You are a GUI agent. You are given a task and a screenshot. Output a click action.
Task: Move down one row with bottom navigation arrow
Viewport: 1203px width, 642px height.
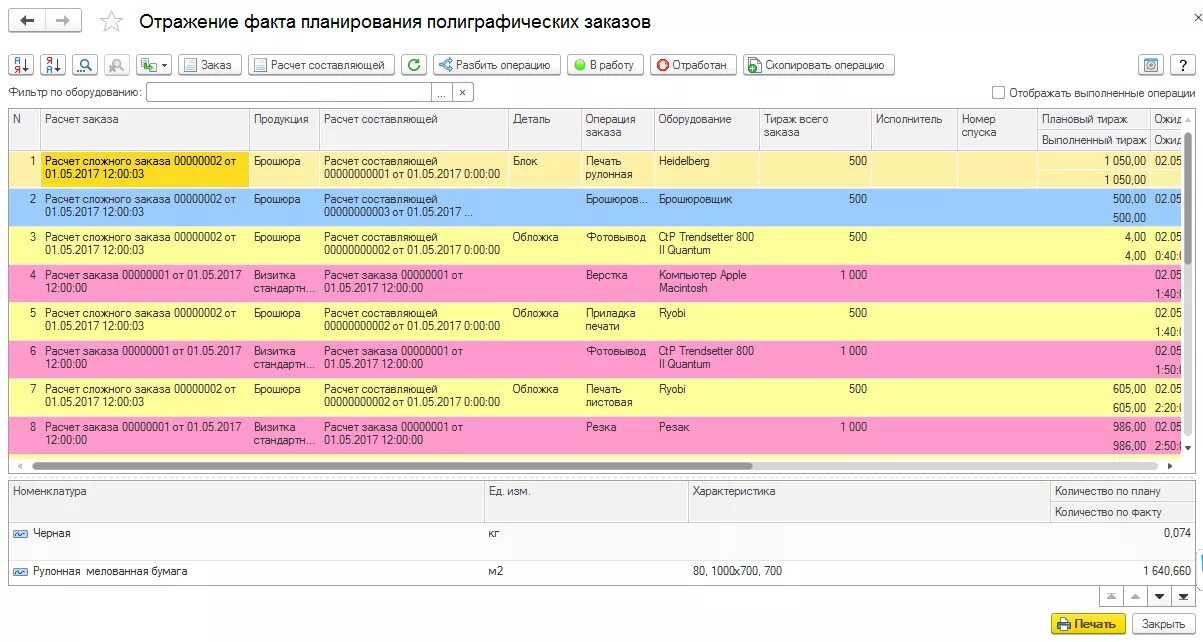point(1159,597)
